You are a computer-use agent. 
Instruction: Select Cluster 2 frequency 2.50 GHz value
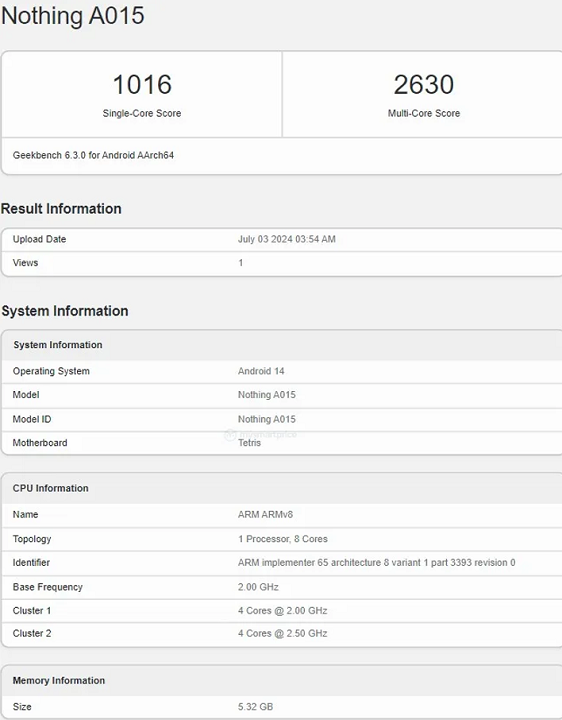(x=282, y=634)
